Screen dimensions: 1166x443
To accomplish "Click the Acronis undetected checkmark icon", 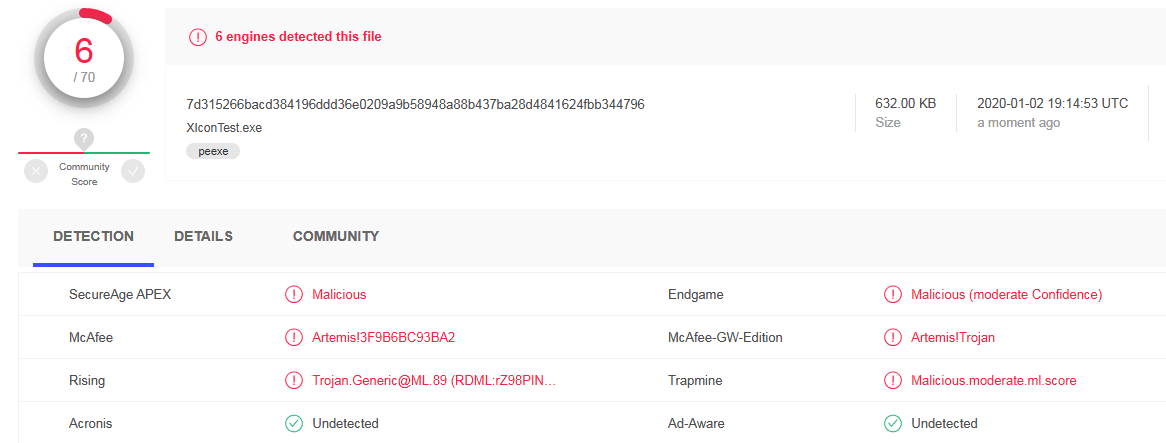I will pos(294,424).
